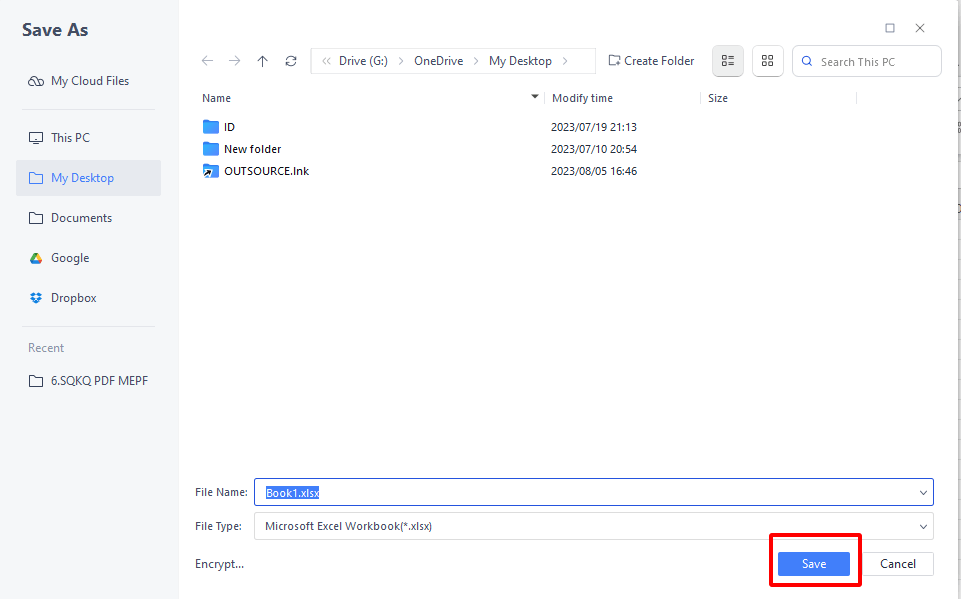The image size is (961, 599).
Task: Switch to list view layout
Action: tap(727, 61)
